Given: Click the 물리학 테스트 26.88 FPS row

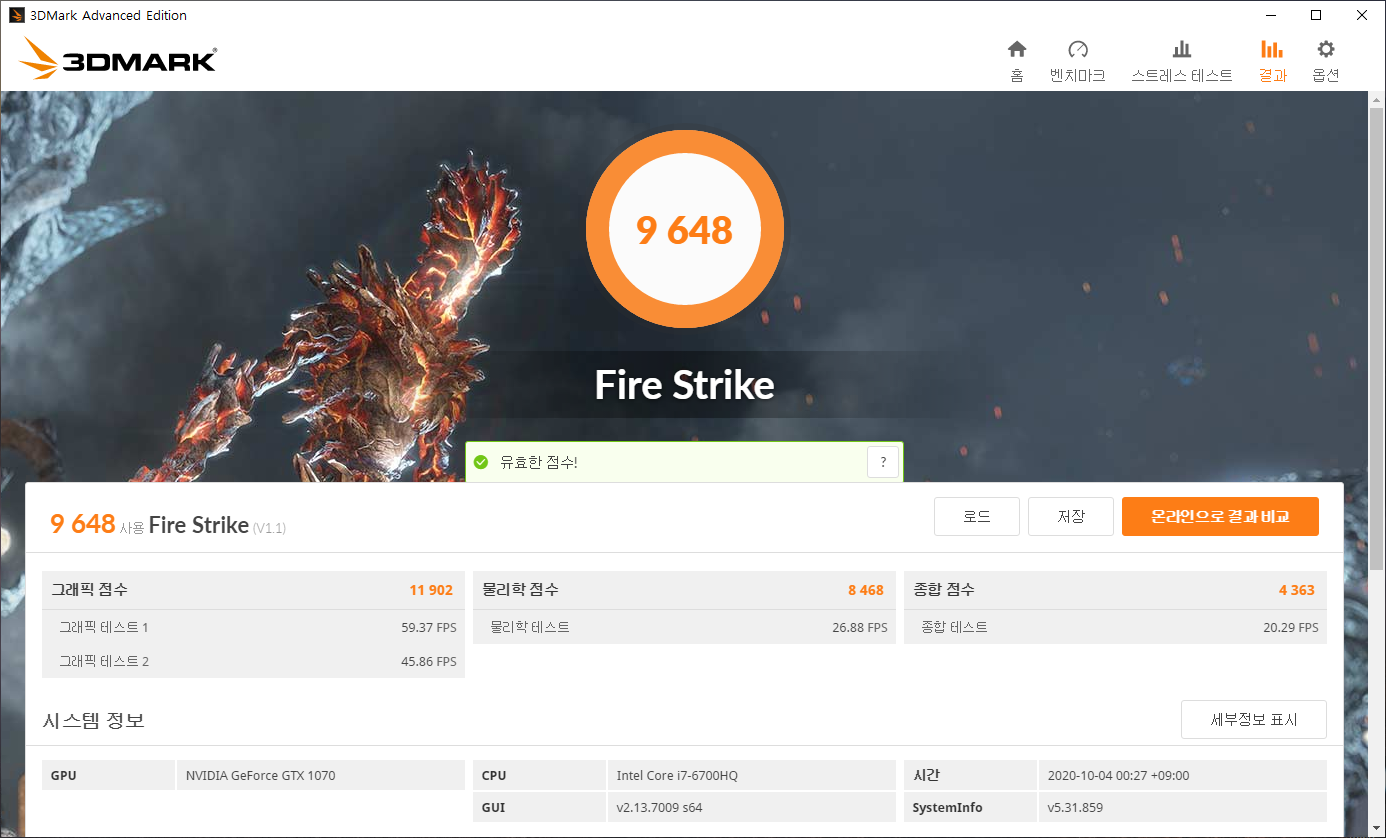Looking at the screenshot, I should [x=685, y=627].
